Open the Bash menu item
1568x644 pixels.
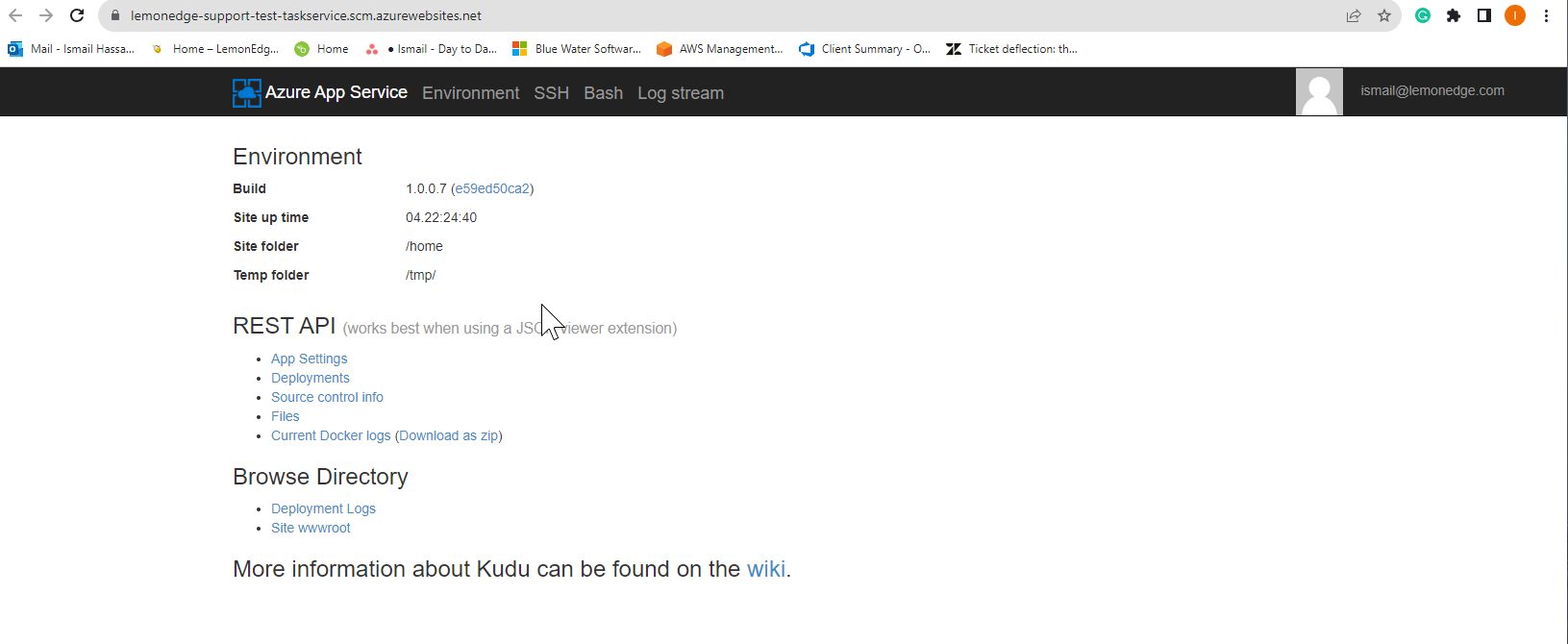click(603, 93)
